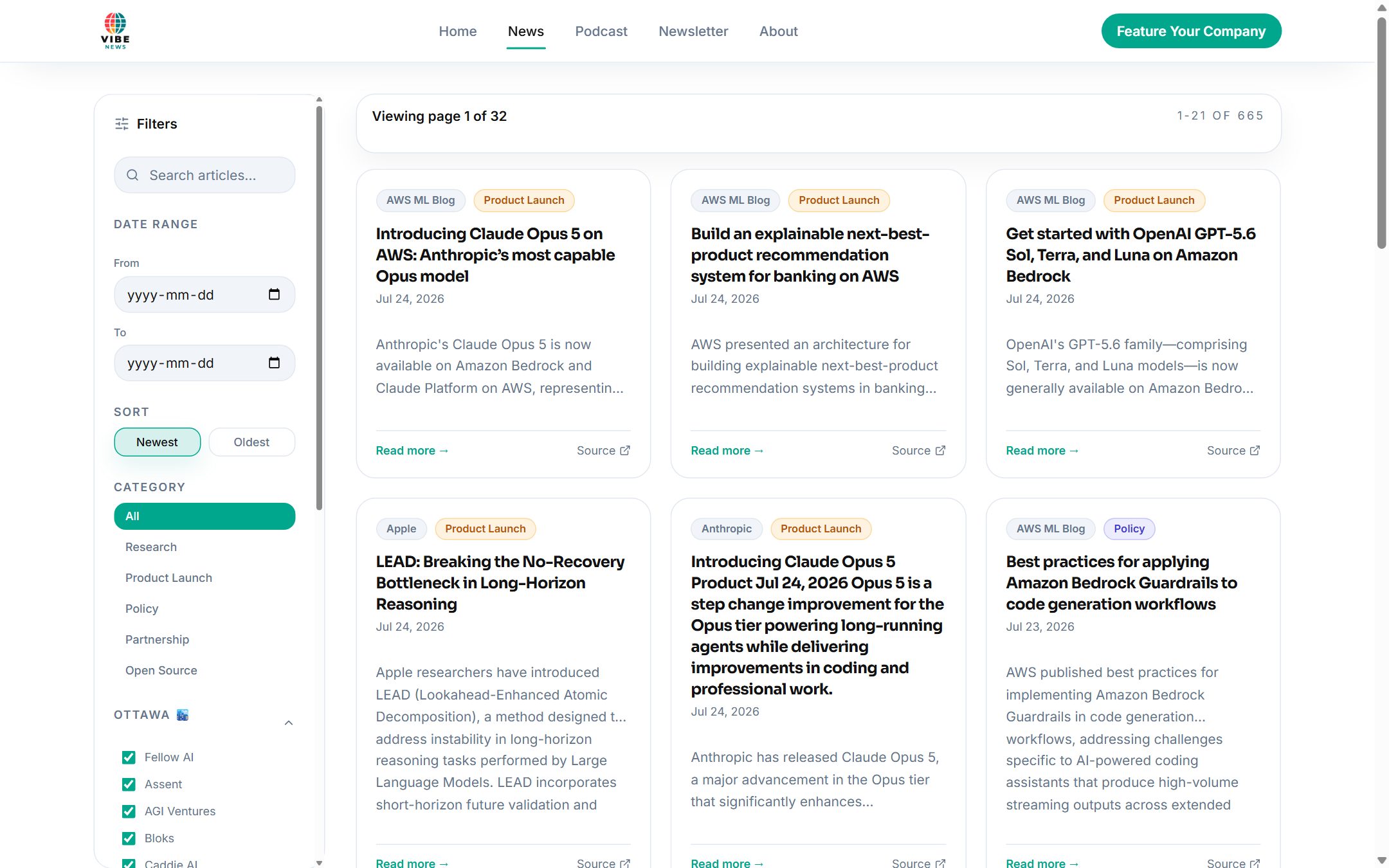Click 'Viewing page 1 of 32' text
Screen dimensions: 1389x868
[x=439, y=116]
